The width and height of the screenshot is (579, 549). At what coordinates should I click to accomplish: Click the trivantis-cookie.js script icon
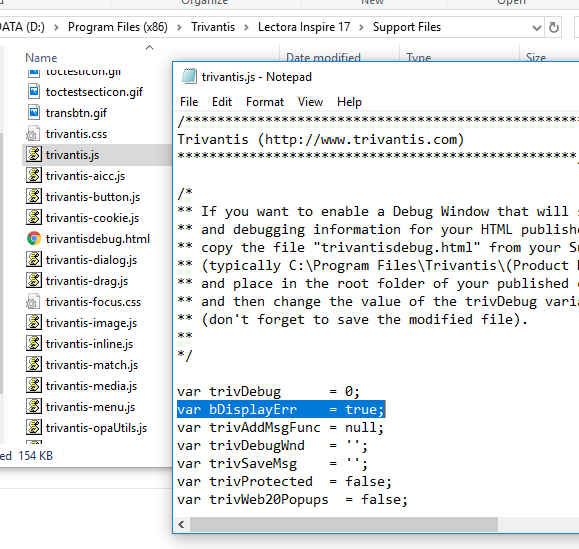(x=34, y=217)
